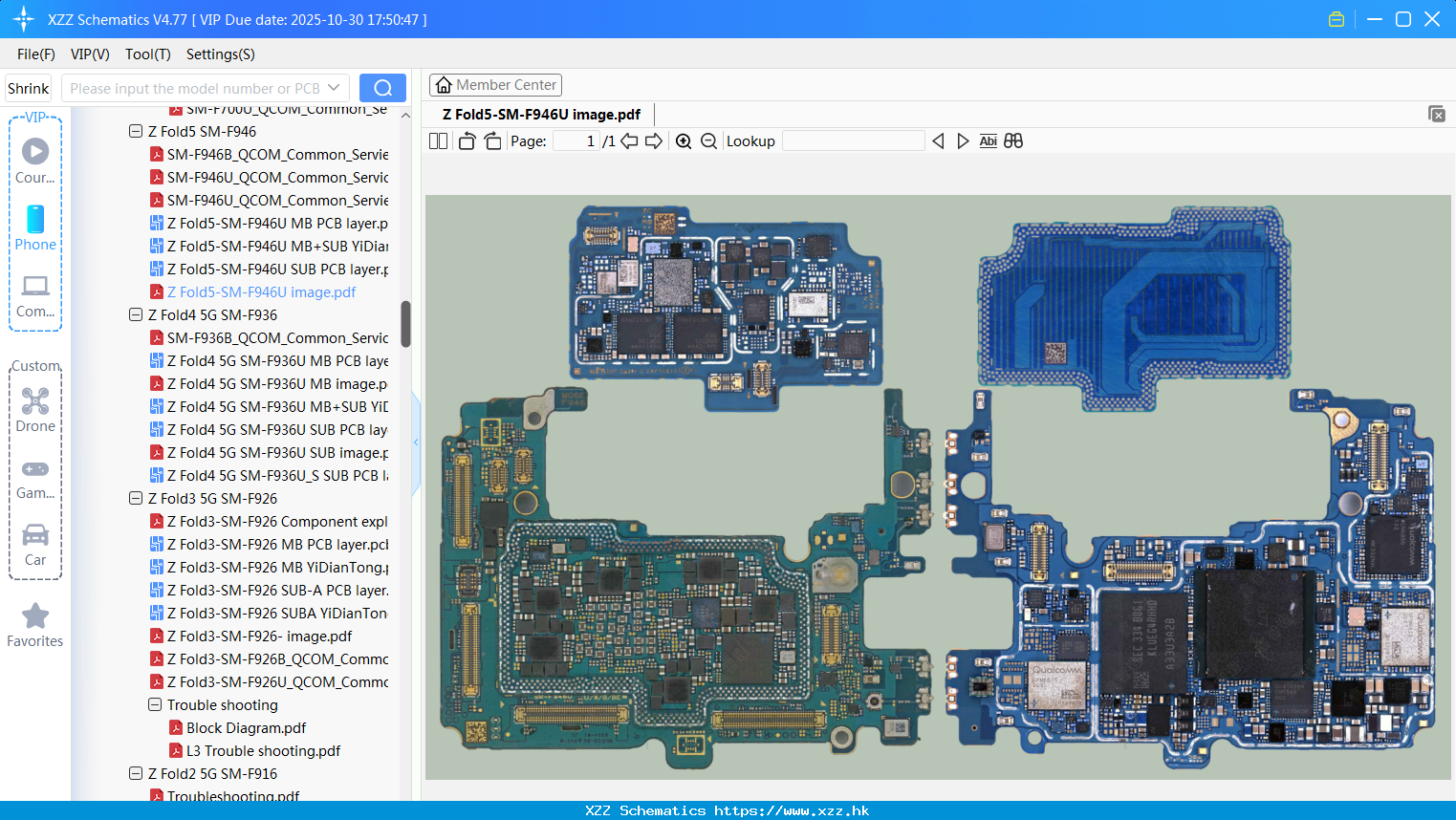
Task: Click the Lookup text field
Action: (x=854, y=140)
